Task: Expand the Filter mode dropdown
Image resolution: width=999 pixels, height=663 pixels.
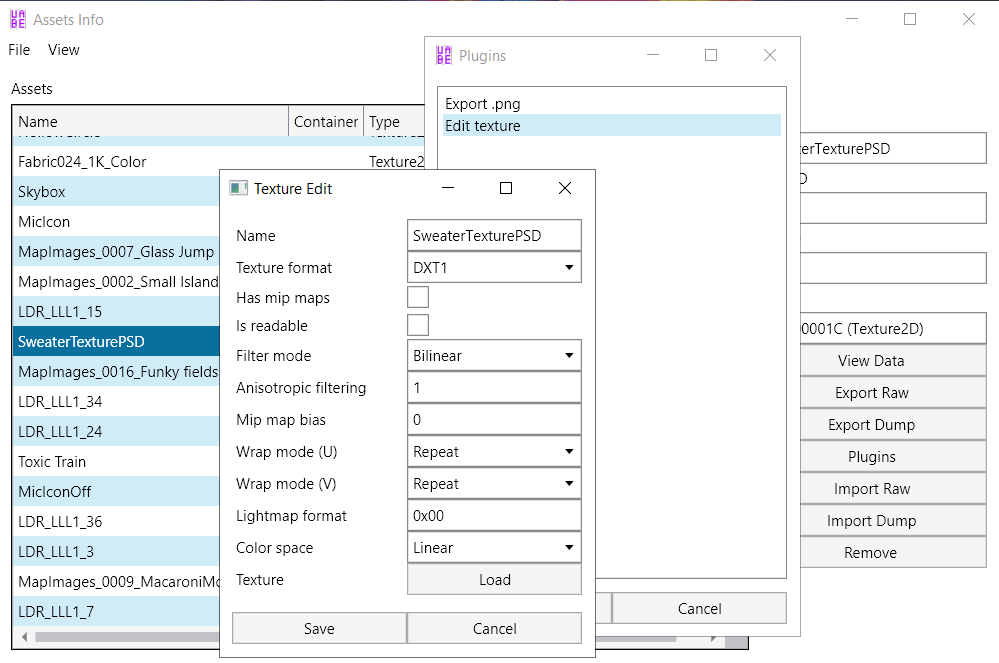Action: point(494,356)
